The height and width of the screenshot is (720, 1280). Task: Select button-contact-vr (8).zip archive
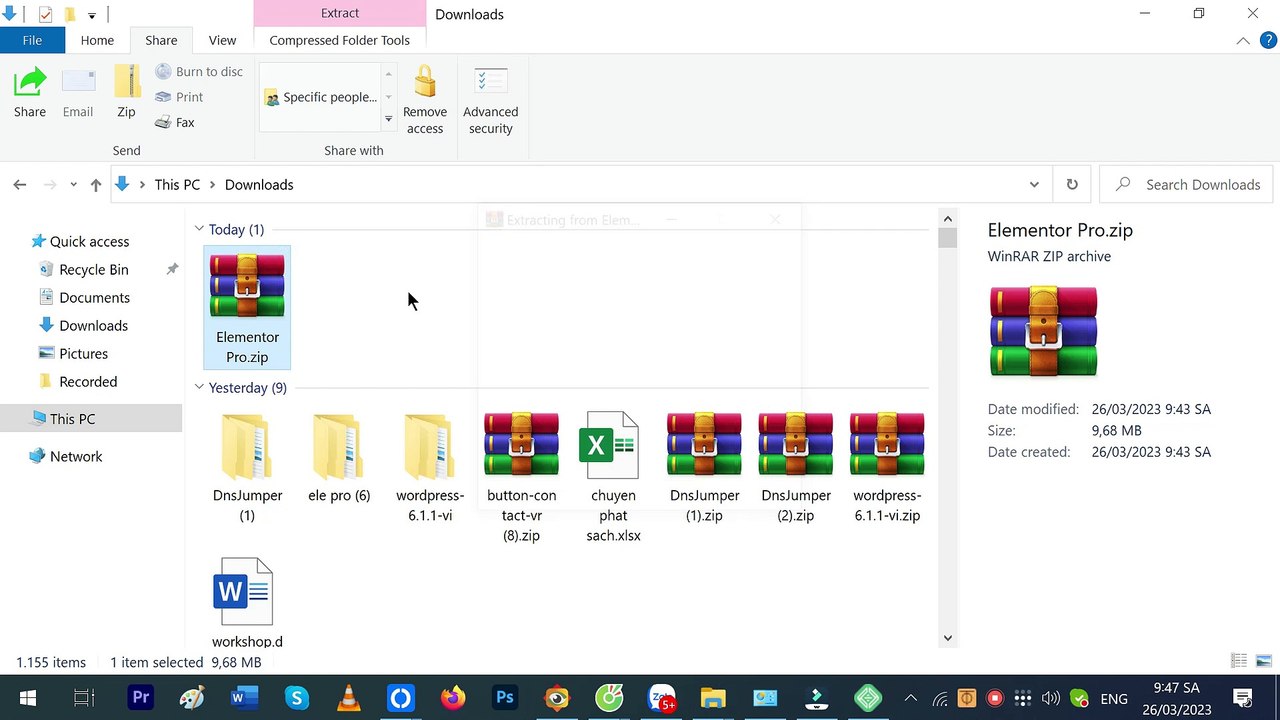pos(521,478)
